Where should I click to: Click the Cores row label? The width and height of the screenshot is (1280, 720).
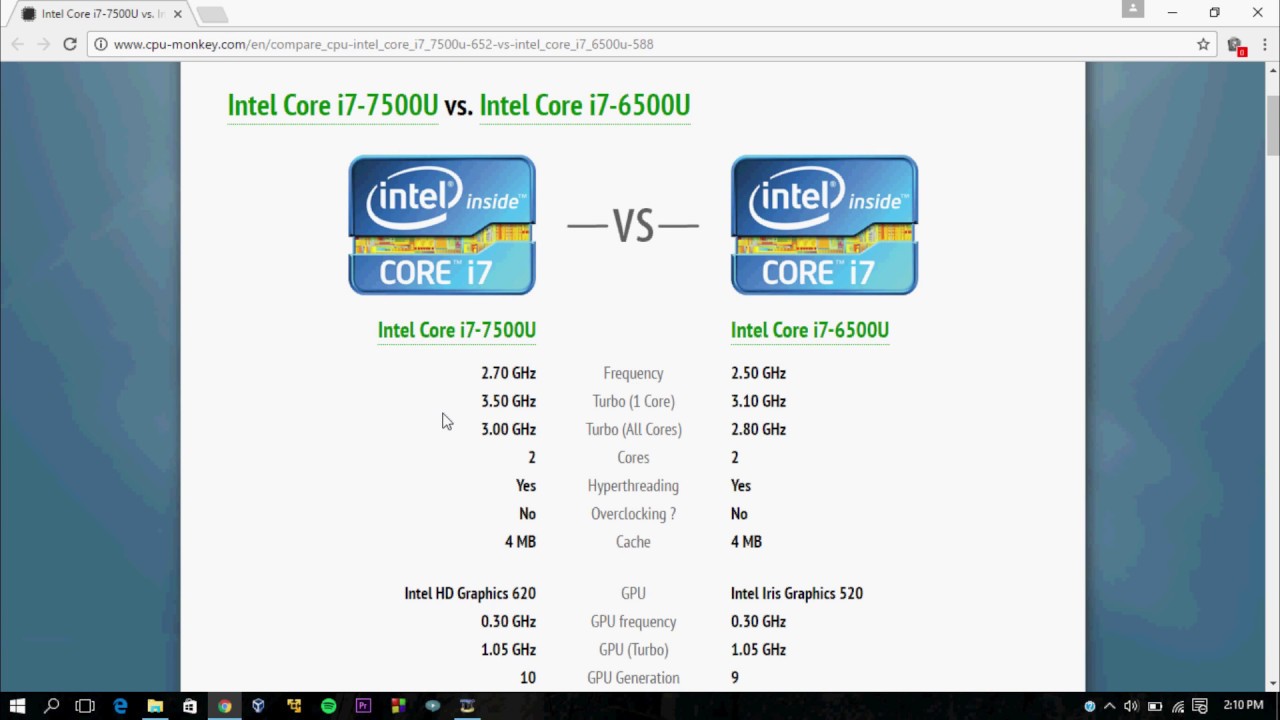pos(633,457)
